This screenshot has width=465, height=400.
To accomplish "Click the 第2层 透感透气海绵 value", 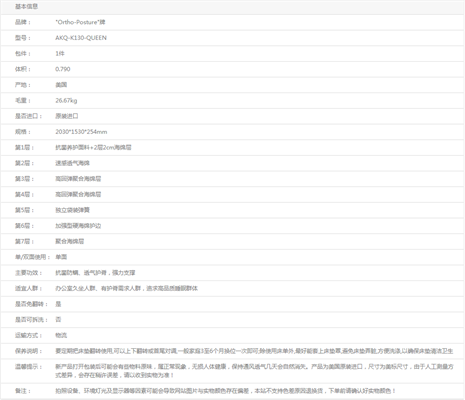I will pyautogui.click(x=72, y=163).
